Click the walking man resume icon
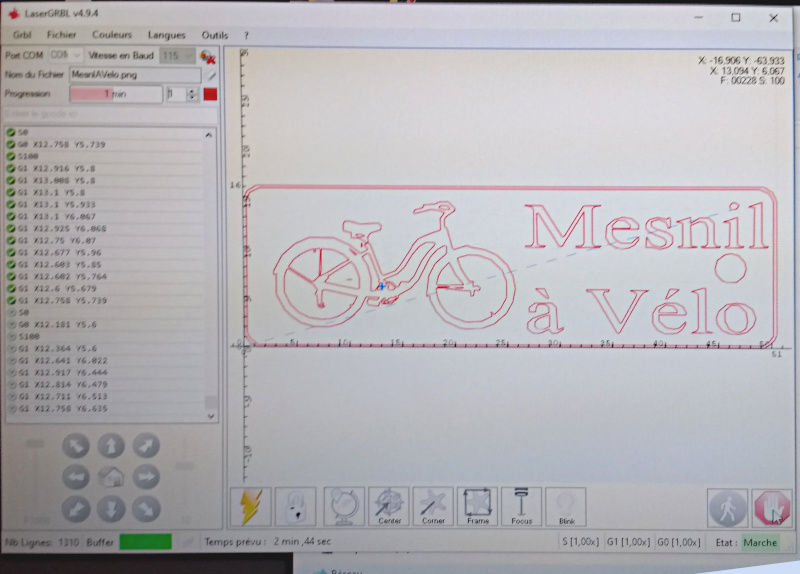 [727, 508]
